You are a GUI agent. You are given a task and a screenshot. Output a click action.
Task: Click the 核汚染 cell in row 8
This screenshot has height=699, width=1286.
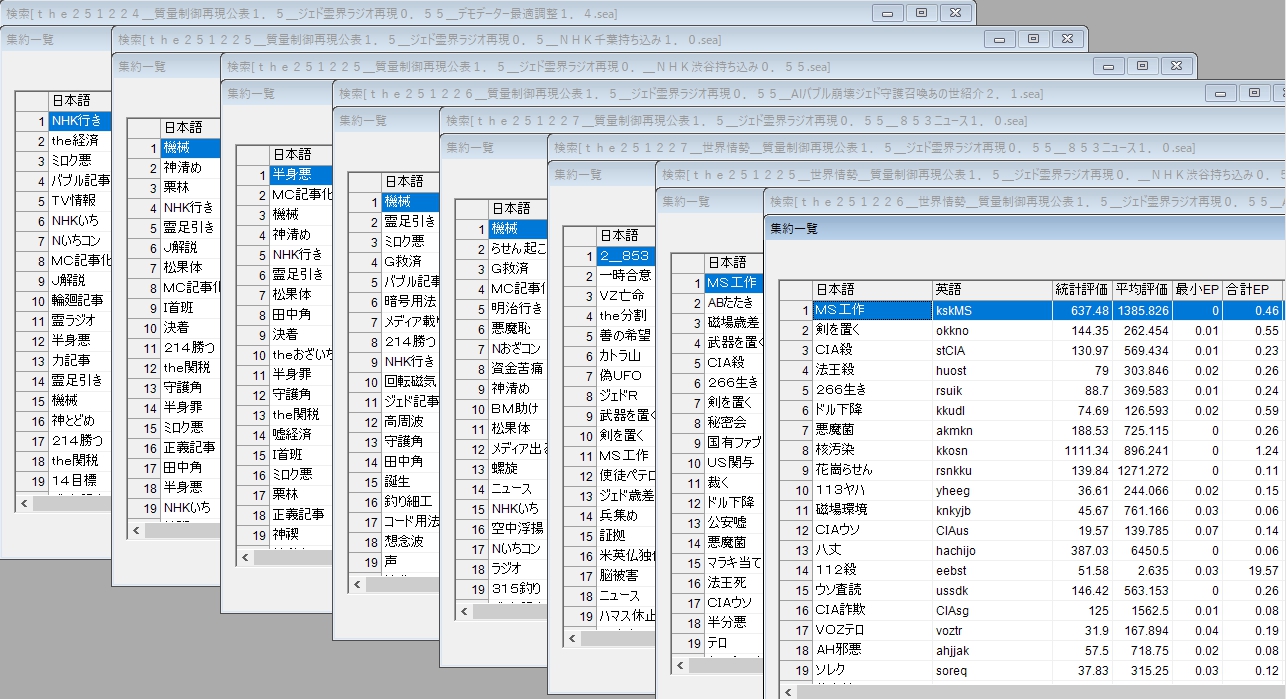point(870,450)
